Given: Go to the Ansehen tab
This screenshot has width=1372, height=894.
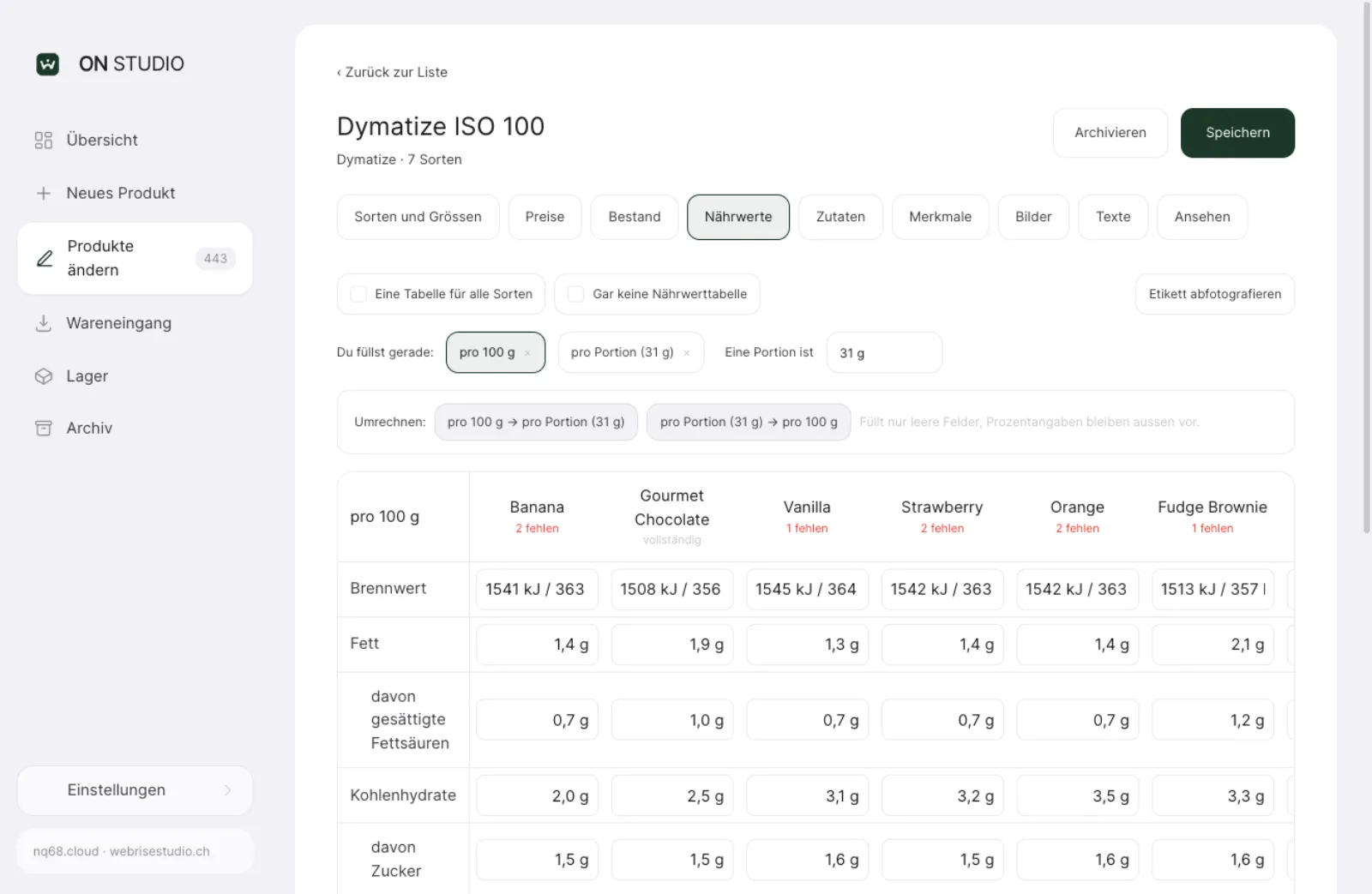Looking at the screenshot, I should 1202,217.
